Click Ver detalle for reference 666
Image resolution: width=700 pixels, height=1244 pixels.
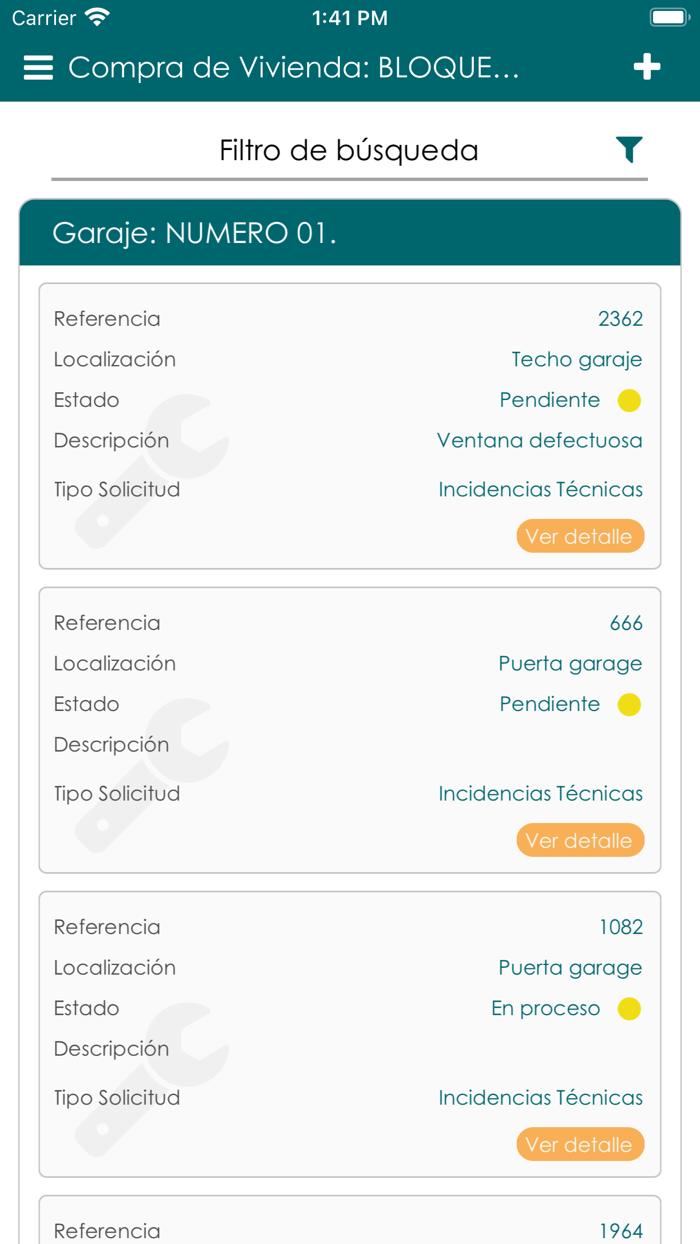[x=580, y=841]
